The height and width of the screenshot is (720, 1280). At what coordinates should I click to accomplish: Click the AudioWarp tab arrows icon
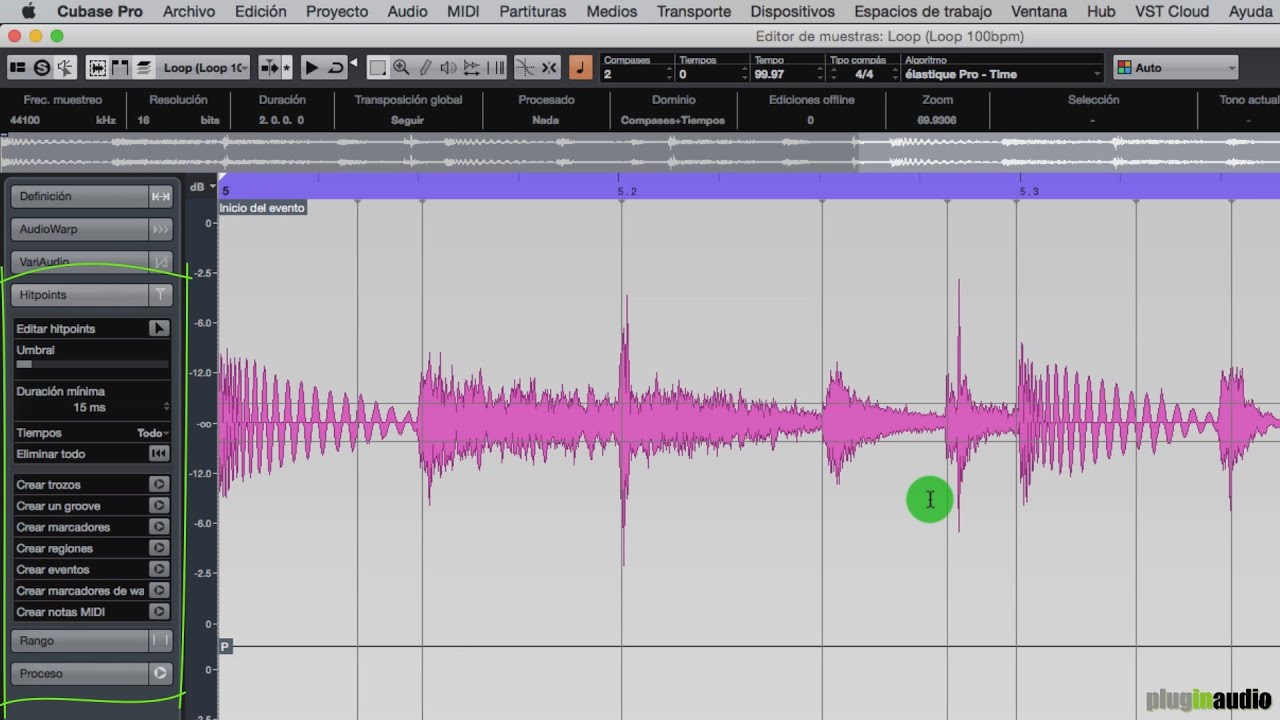[x=160, y=229]
